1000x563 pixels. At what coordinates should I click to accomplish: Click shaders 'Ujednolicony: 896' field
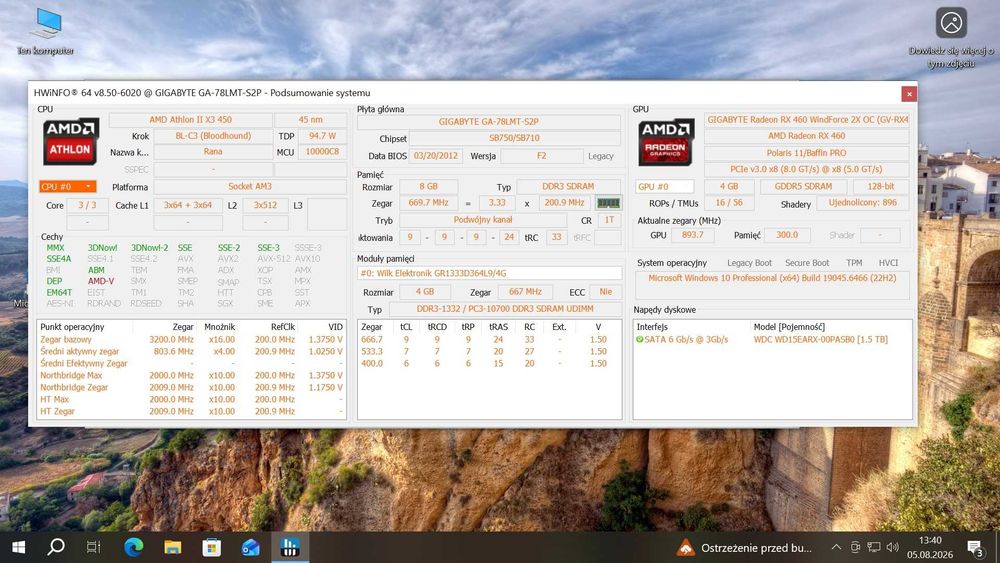tap(862, 203)
